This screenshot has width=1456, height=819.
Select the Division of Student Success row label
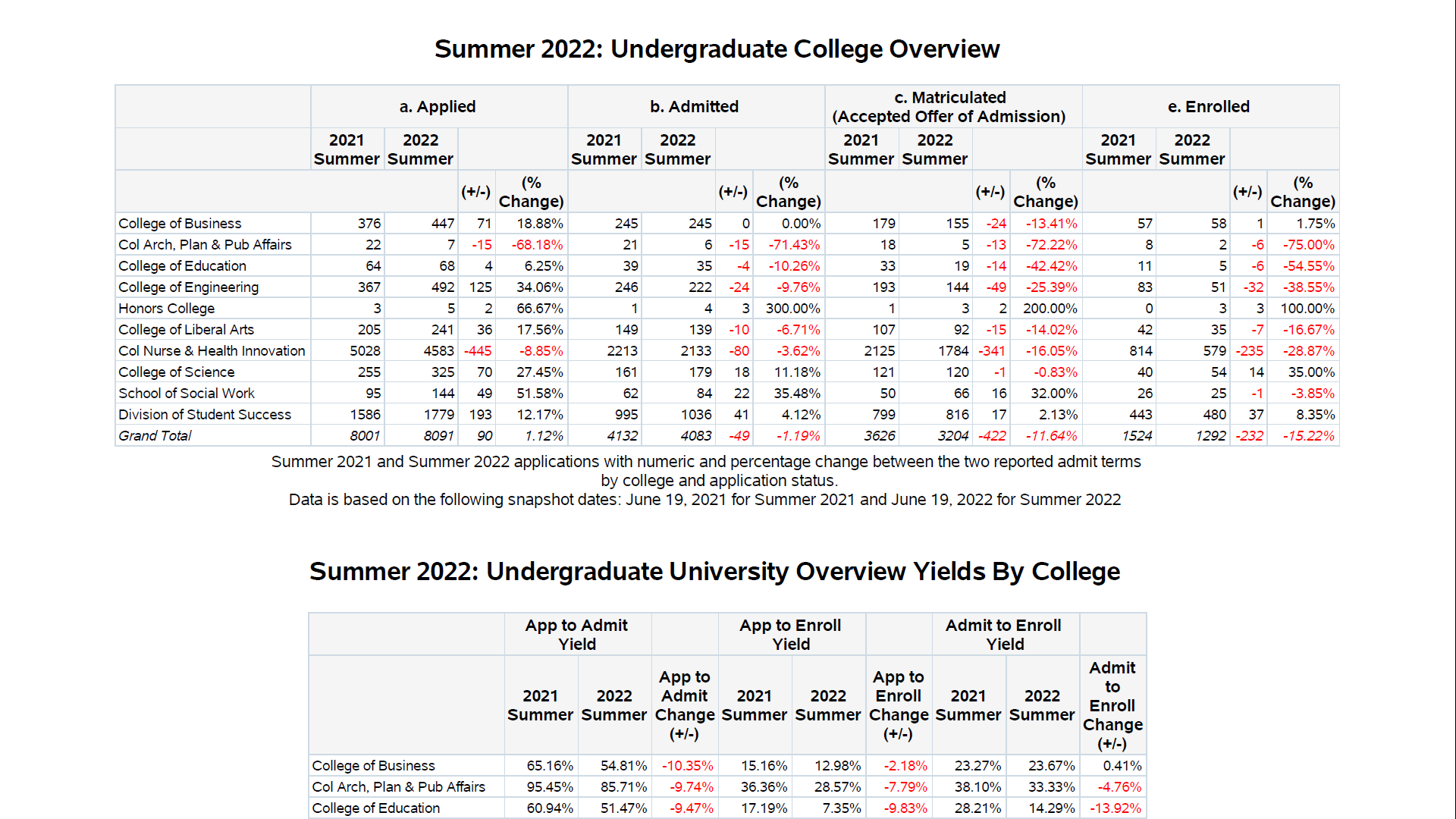pos(205,415)
